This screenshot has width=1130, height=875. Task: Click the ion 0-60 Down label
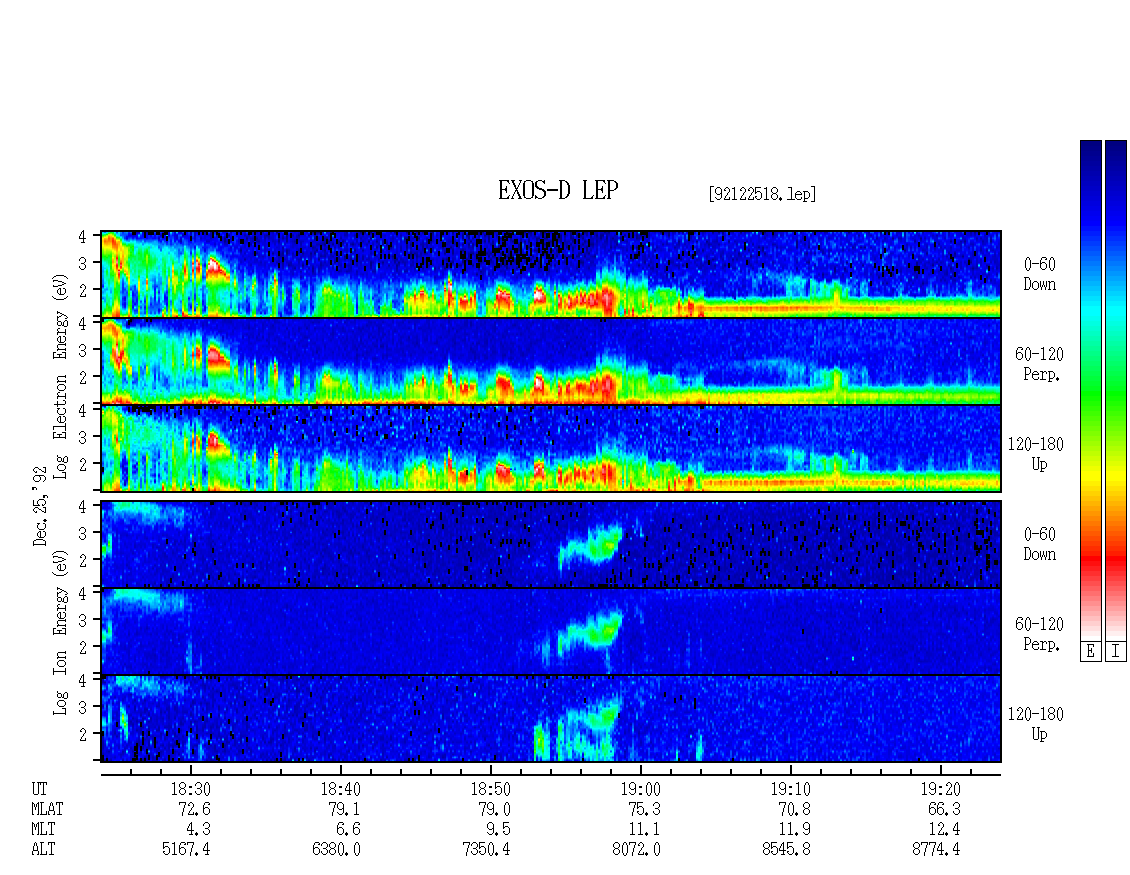coord(1040,544)
